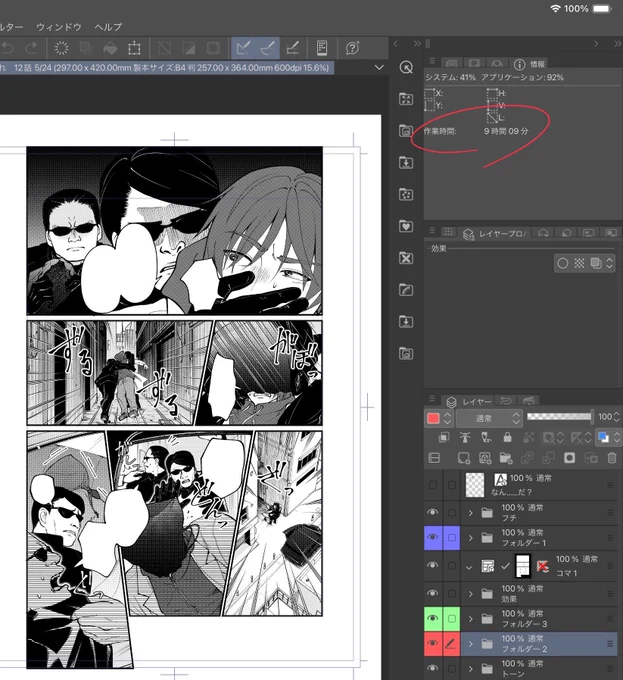Click the layer opacity slider

pos(559,416)
